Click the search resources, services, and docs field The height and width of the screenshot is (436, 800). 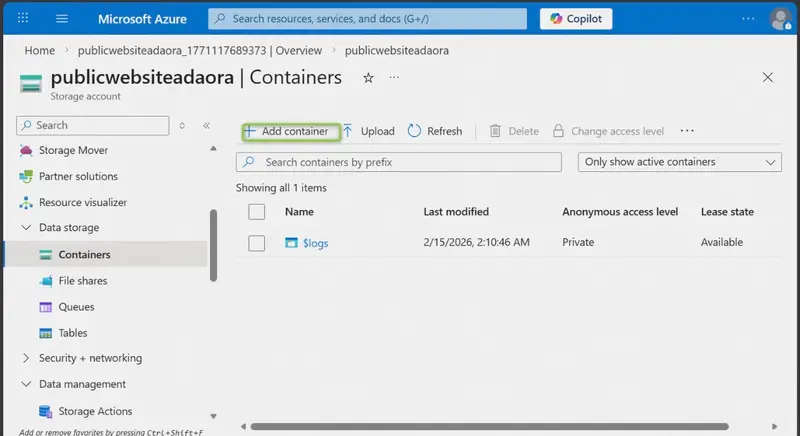point(367,19)
